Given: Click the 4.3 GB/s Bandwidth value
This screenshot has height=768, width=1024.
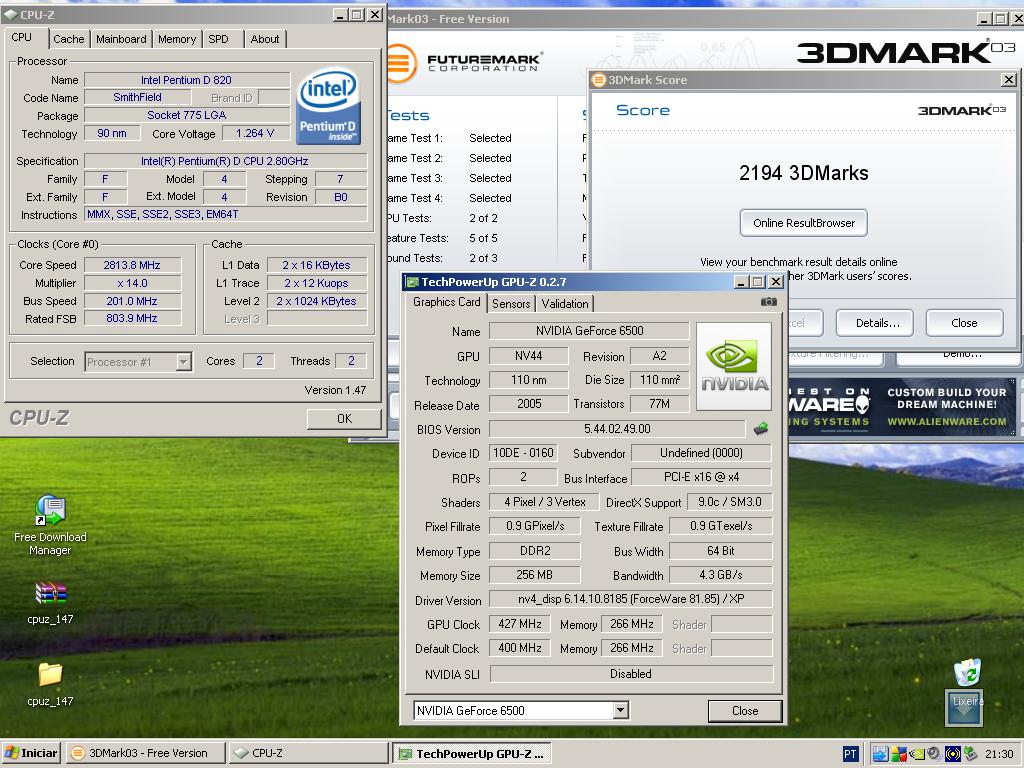Looking at the screenshot, I should tap(721, 575).
